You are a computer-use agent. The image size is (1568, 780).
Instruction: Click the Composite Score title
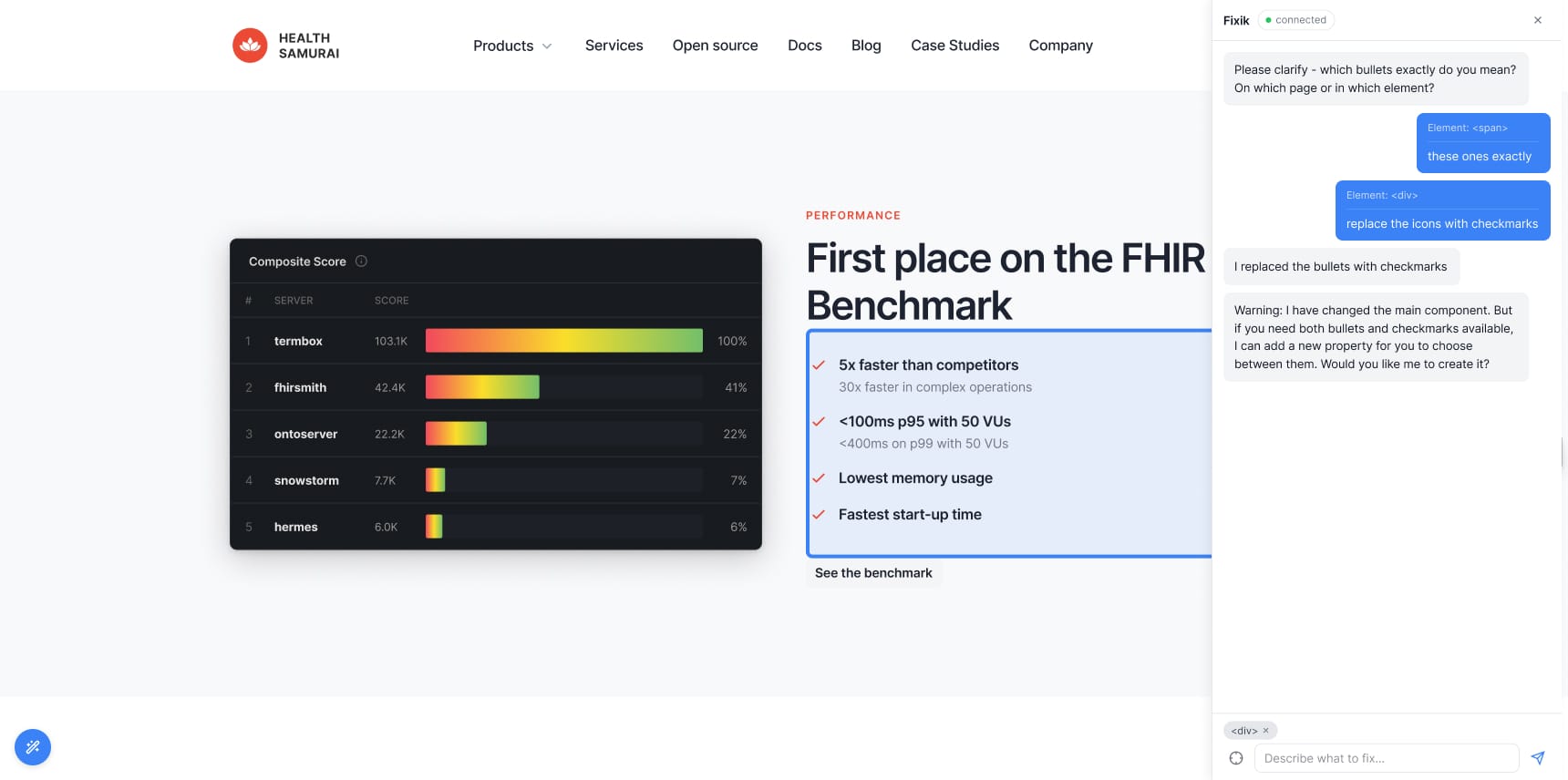coord(297,262)
